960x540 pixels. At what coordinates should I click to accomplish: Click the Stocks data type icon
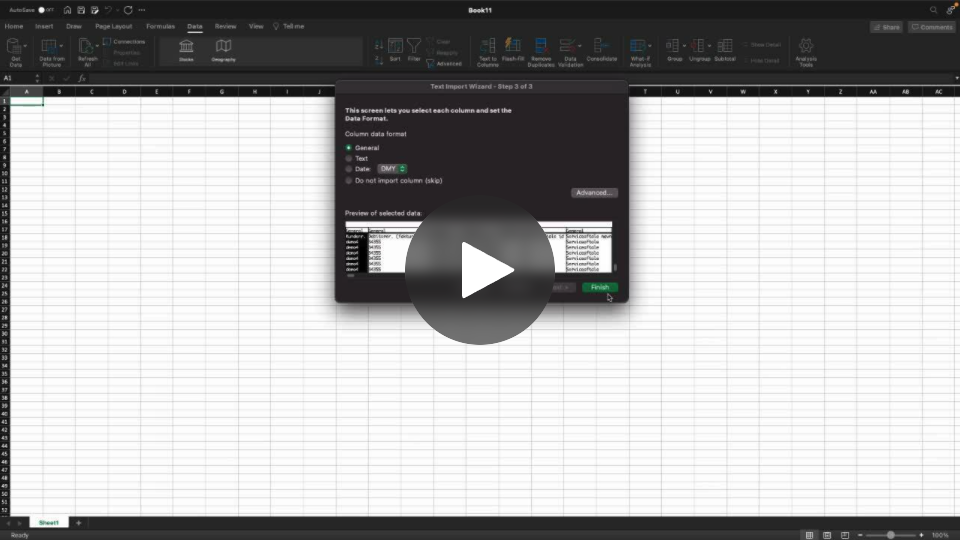click(186, 47)
